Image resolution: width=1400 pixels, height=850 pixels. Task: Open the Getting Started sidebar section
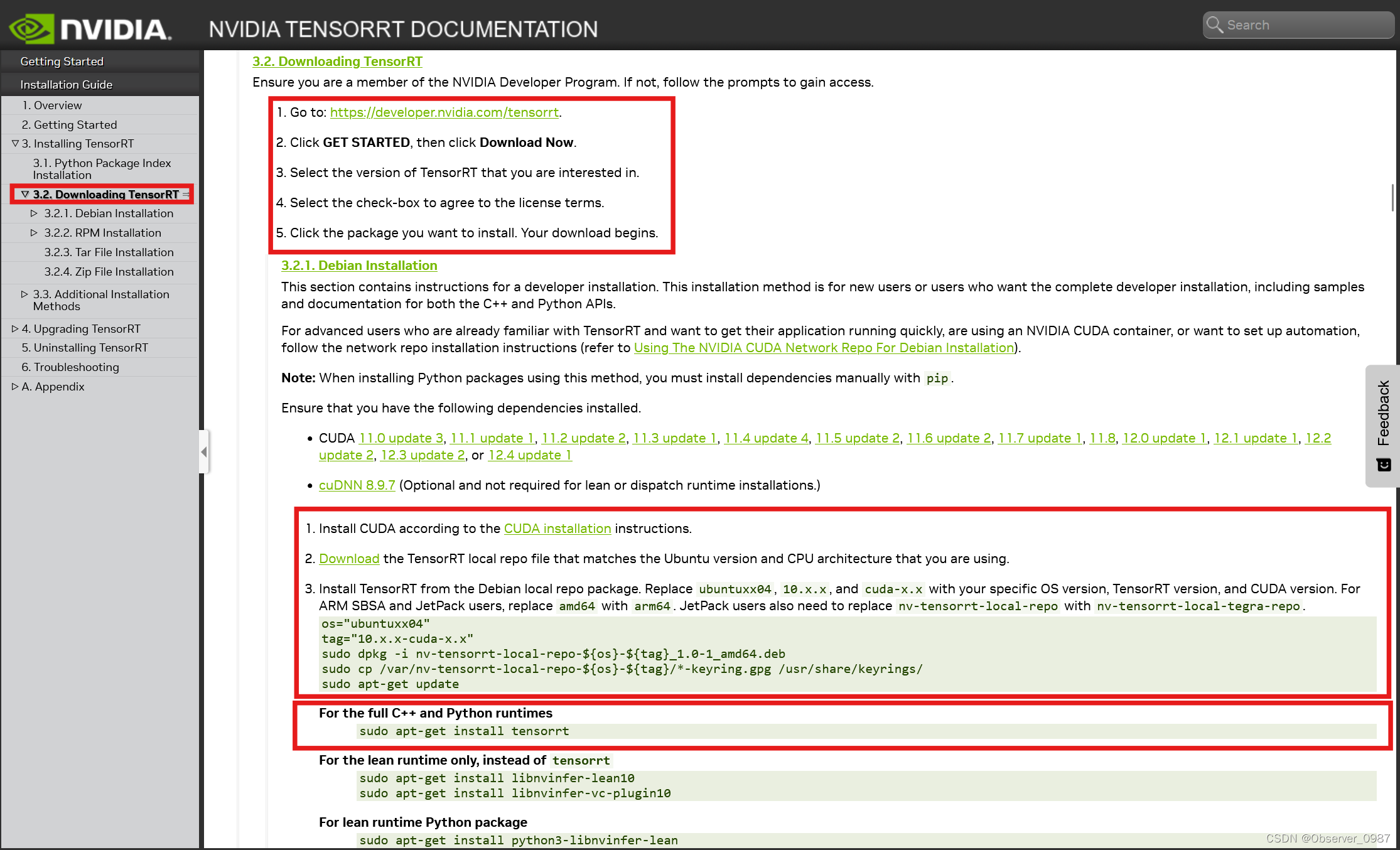[x=62, y=62]
